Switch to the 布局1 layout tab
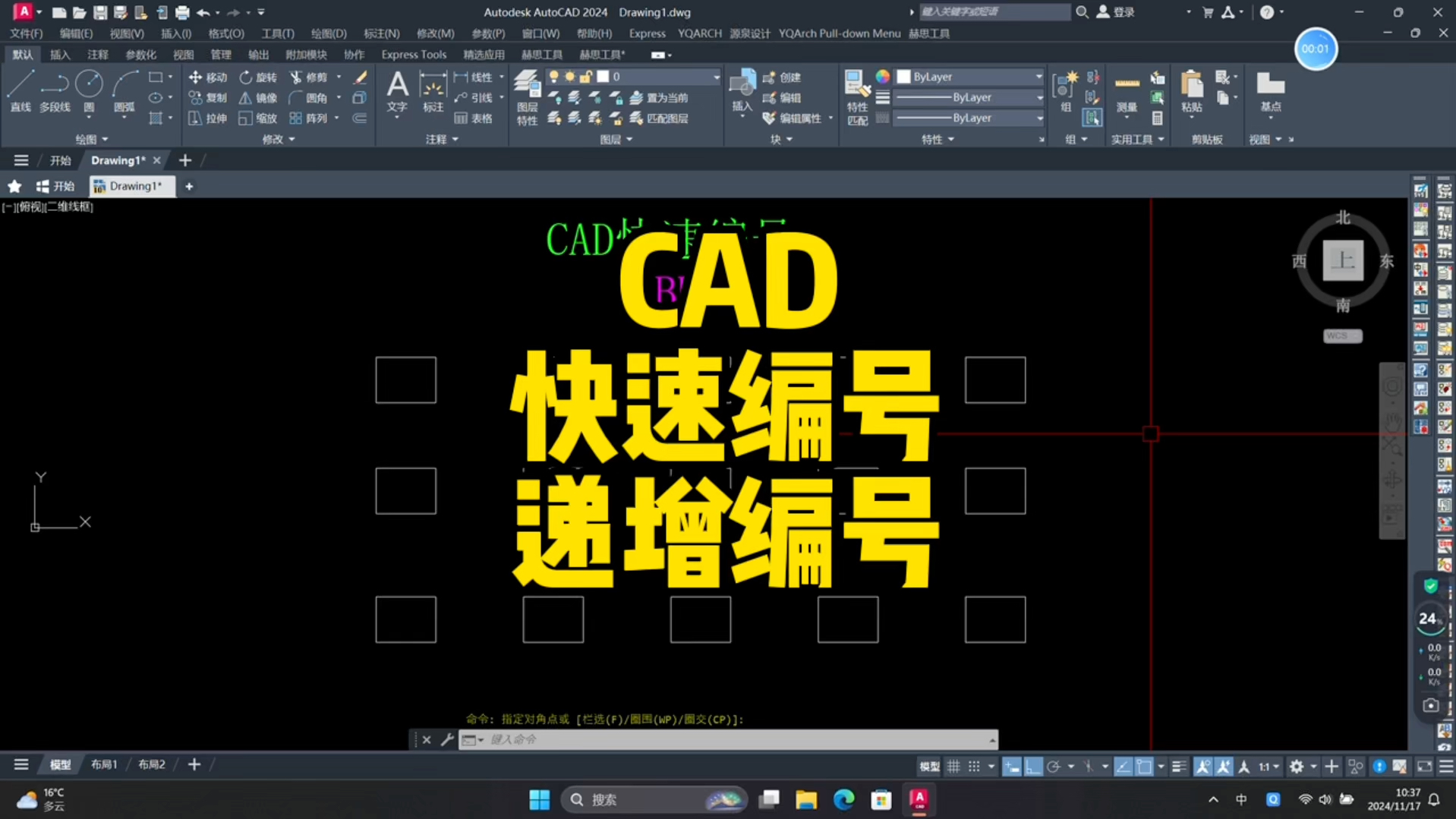 click(x=103, y=764)
